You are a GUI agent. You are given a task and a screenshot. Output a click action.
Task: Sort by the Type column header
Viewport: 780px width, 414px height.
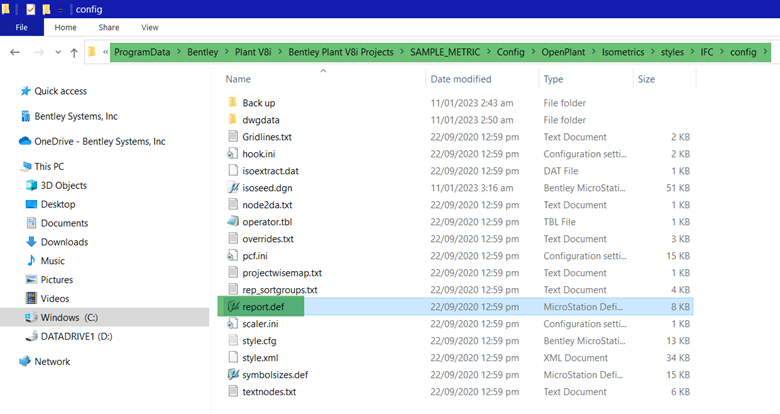553,79
